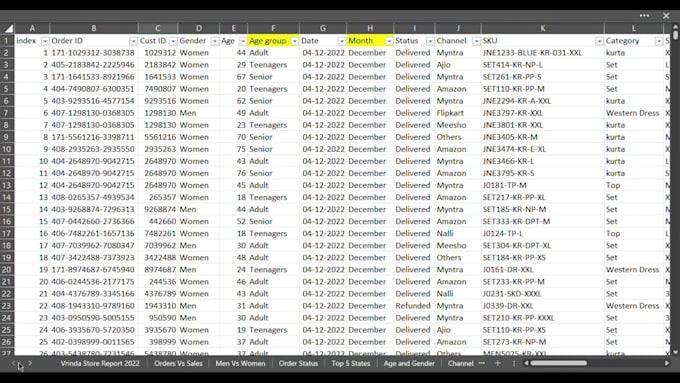The width and height of the screenshot is (680, 383).
Task: Click the vertical scrollbar down arrow
Action: [675, 353]
